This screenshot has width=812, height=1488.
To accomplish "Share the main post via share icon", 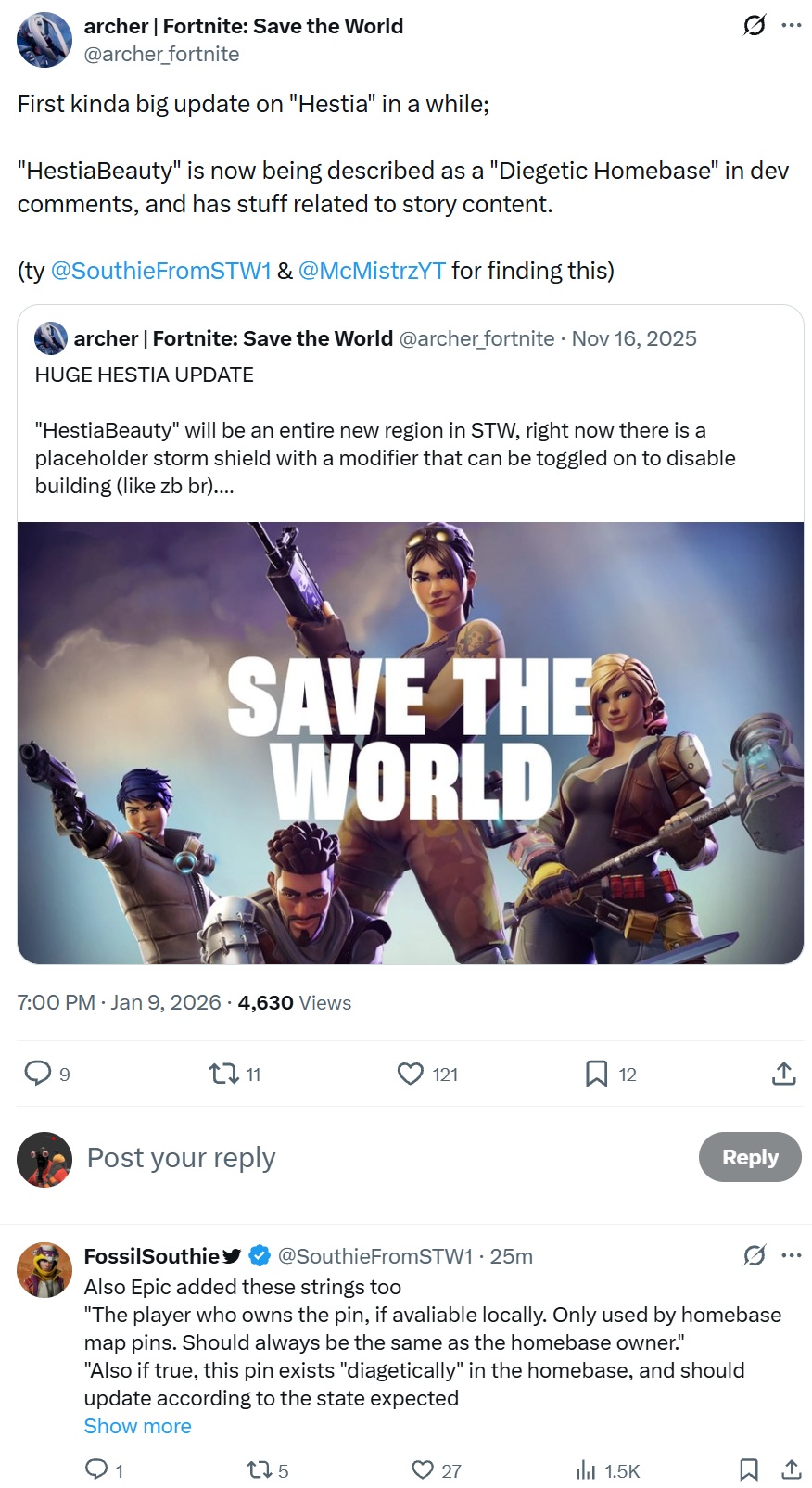I will coord(784,1074).
